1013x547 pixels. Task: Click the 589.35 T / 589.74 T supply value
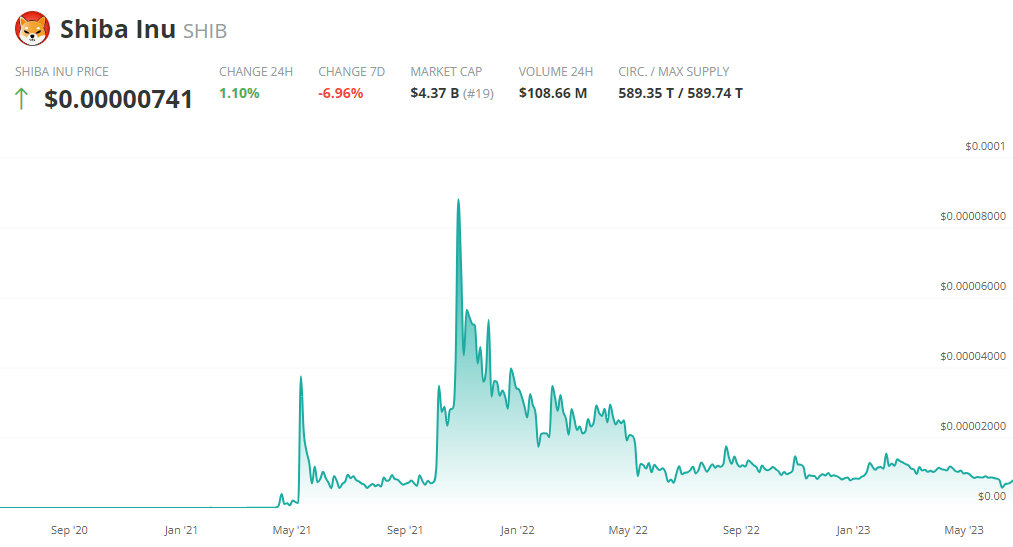[680, 93]
